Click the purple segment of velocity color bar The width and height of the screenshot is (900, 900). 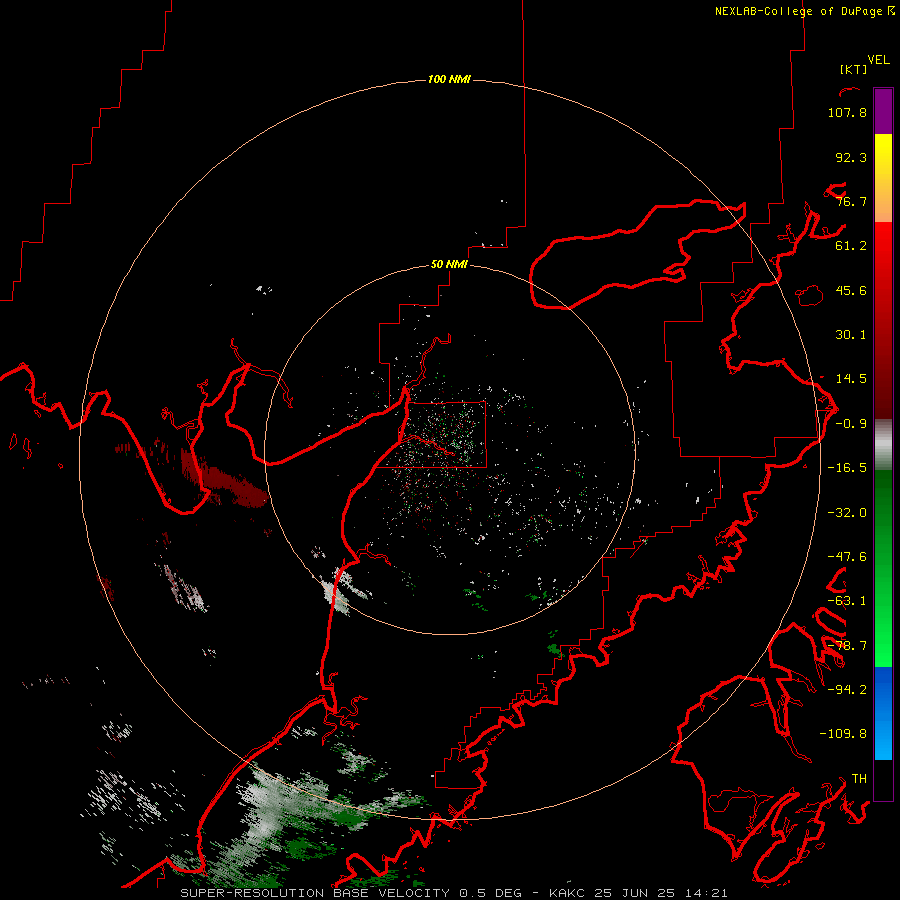point(883,111)
